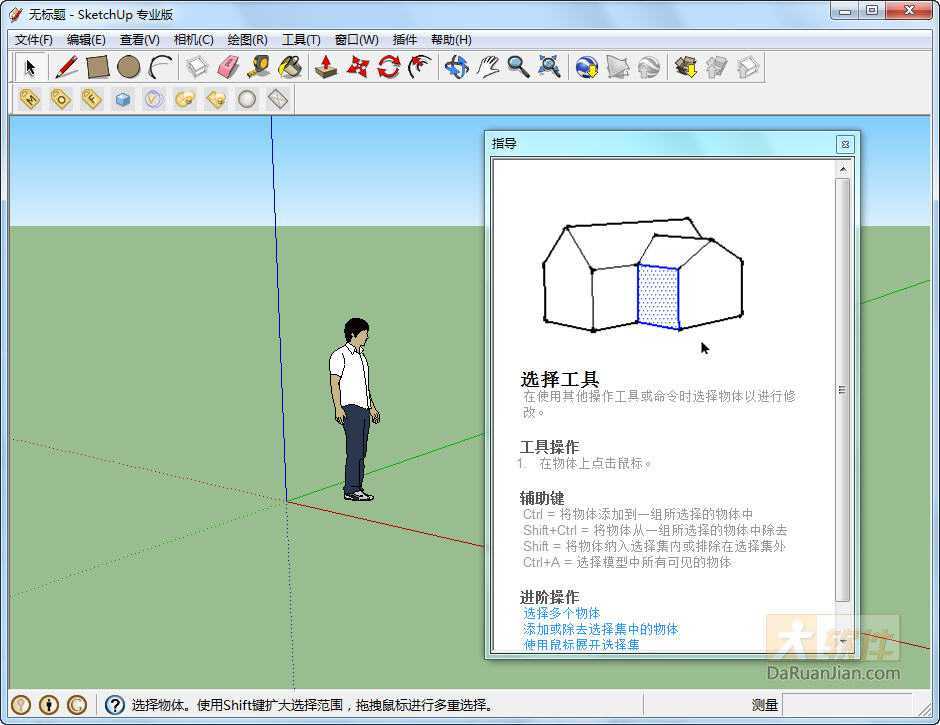The height and width of the screenshot is (725, 940).
Task: Click the status bar hint starting 选择物体
Action: point(312,705)
